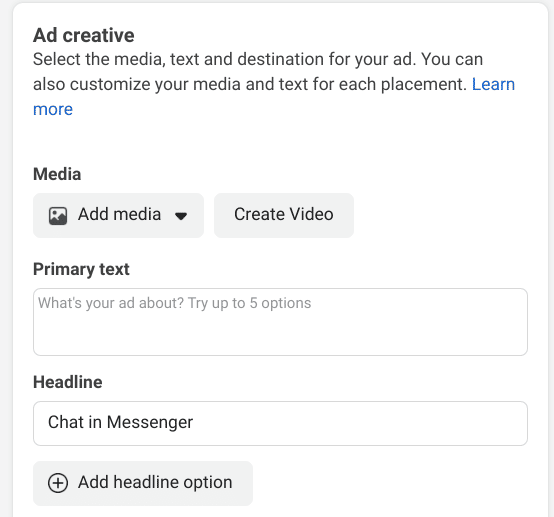Focus the Primary text input box
Image resolution: width=554 pixels, height=517 pixels.
(281, 322)
